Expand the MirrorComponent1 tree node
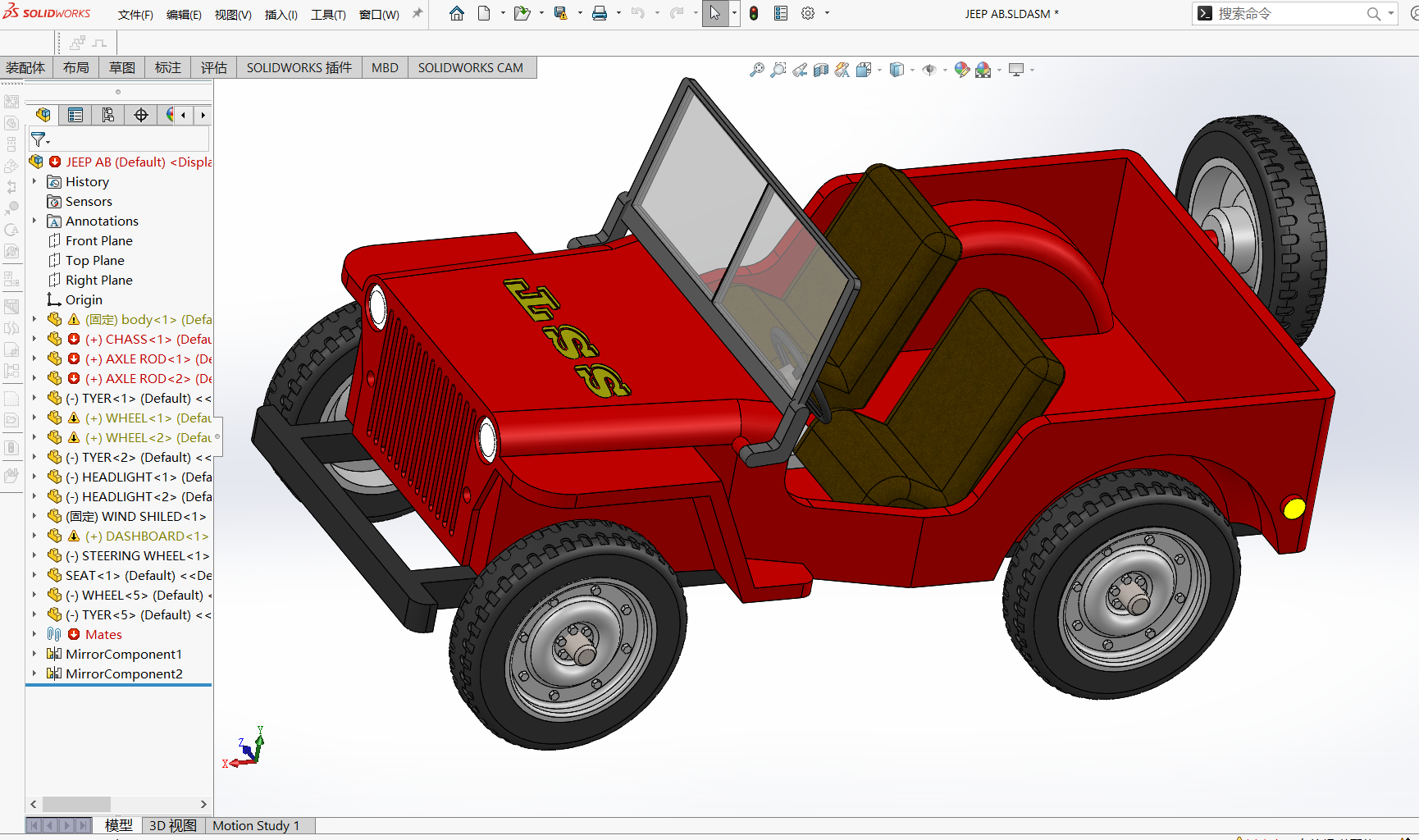Image resolution: width=1419 pixels, height=840 pixels. click(x=34, y=654)
